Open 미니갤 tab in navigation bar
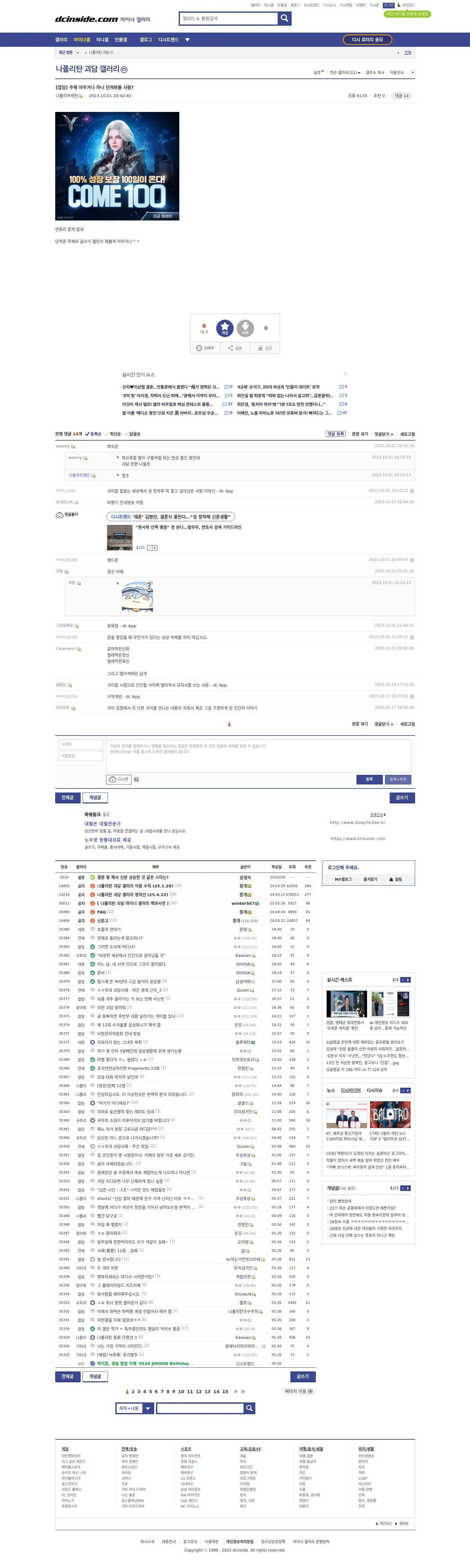This screenshot has height=1568, width=470. coord(102,40)
